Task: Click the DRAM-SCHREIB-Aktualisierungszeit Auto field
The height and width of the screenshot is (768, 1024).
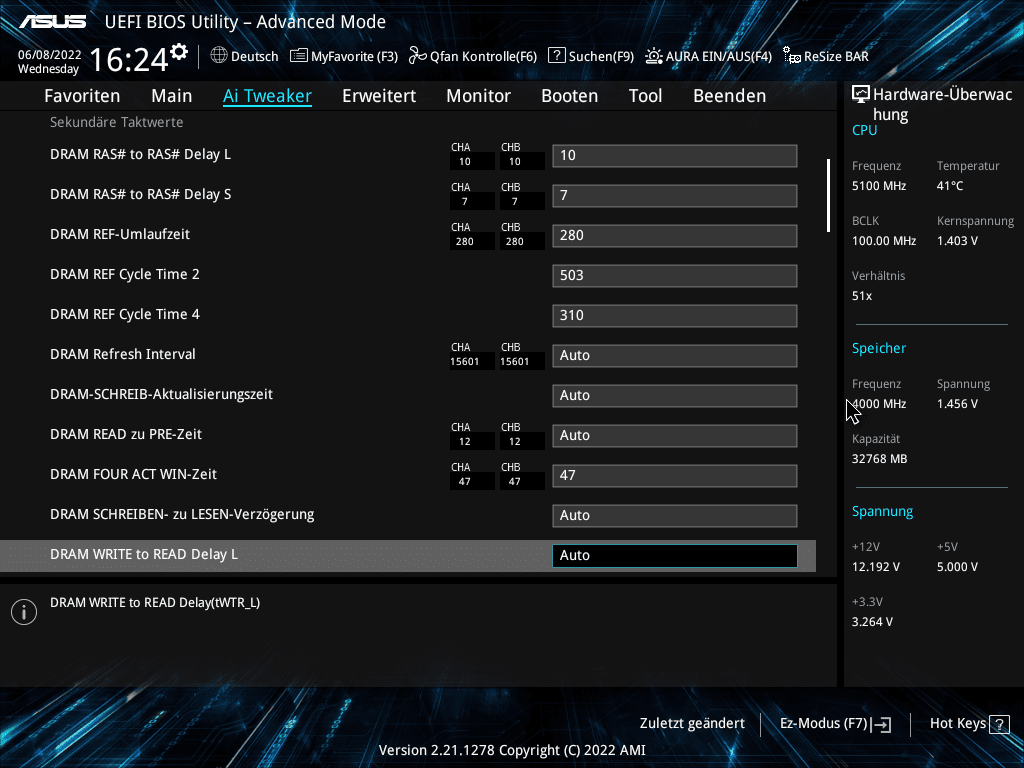Action: click(675, 396)
